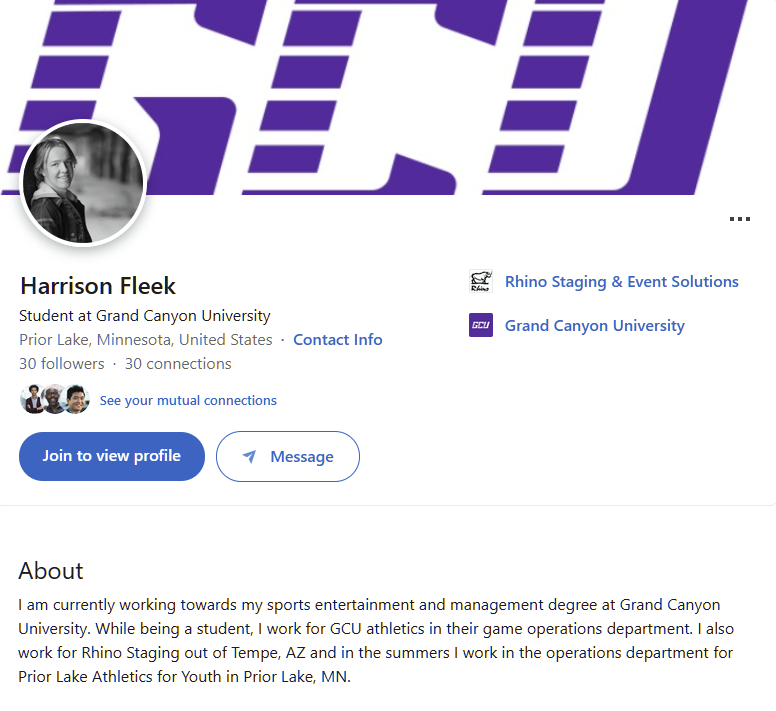The image size is (776, 711).
Task: Click the Rhino Staging company logo icon
Action: pyautogui.click(x=481, y=282)
